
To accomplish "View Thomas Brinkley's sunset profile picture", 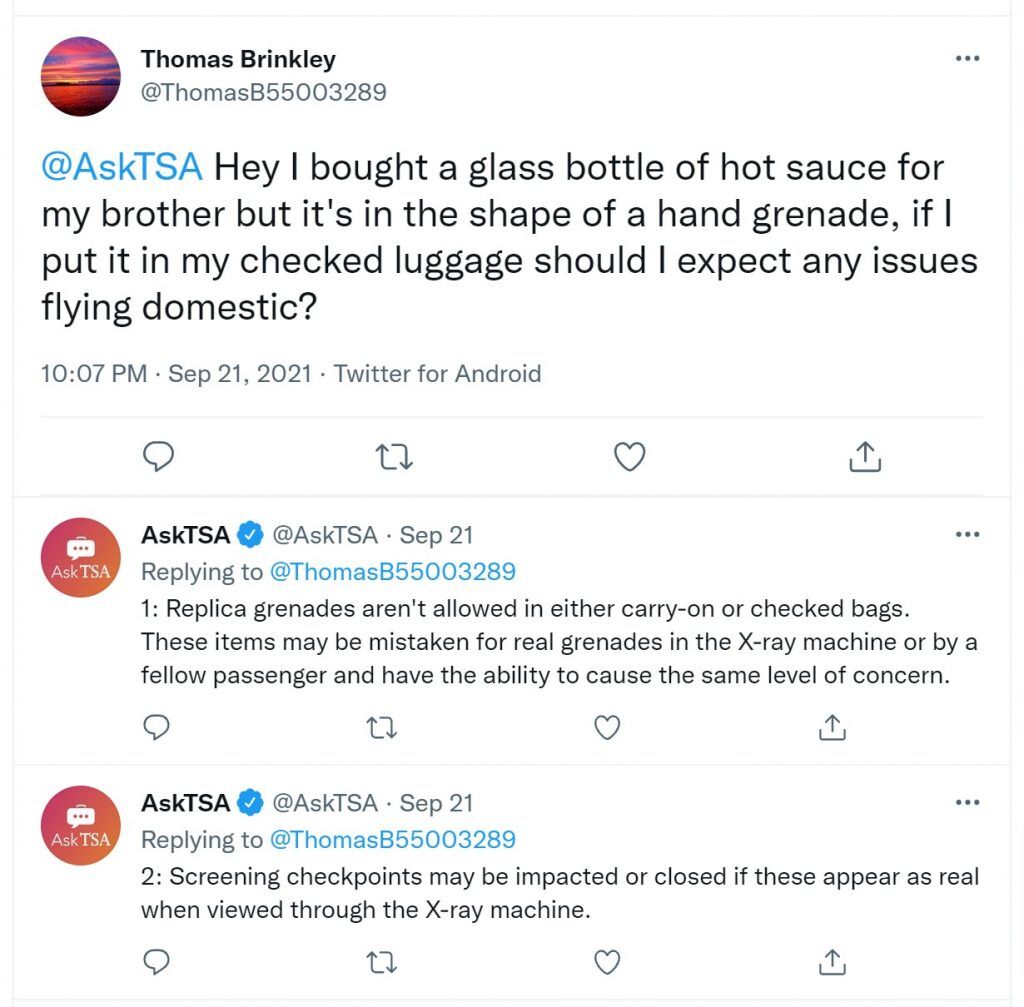I will tap(80, 76).
